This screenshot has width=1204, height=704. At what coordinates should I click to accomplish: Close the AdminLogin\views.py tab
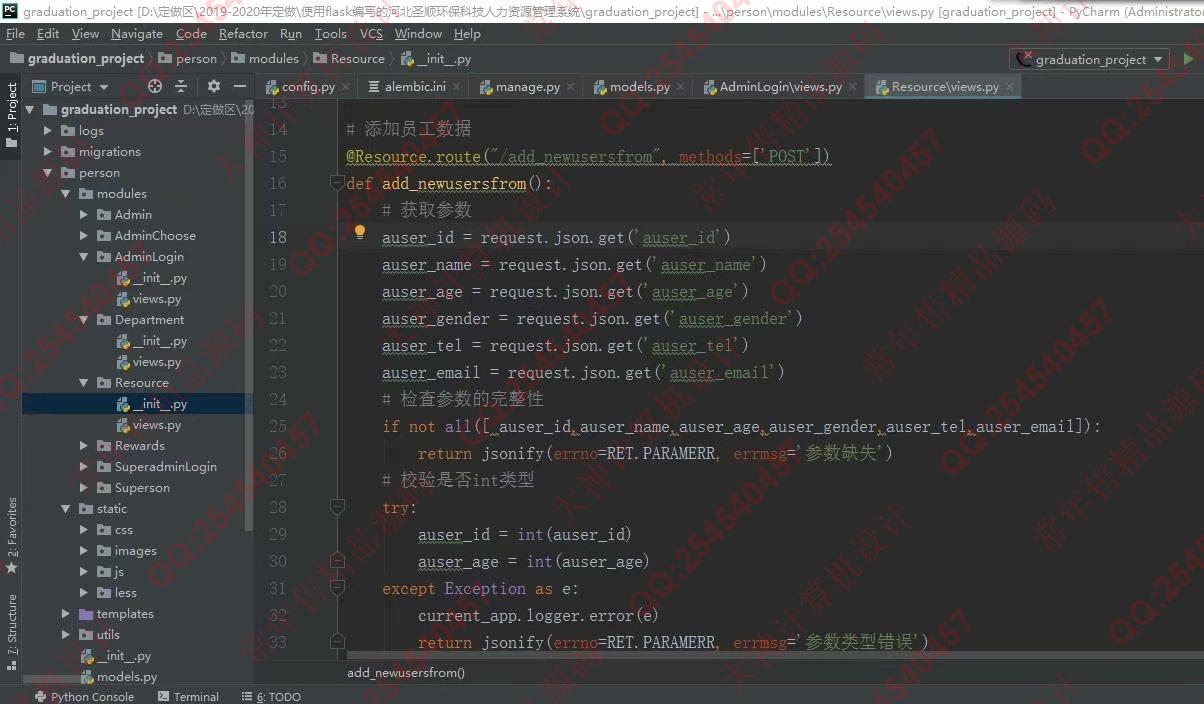click(853, 87)
